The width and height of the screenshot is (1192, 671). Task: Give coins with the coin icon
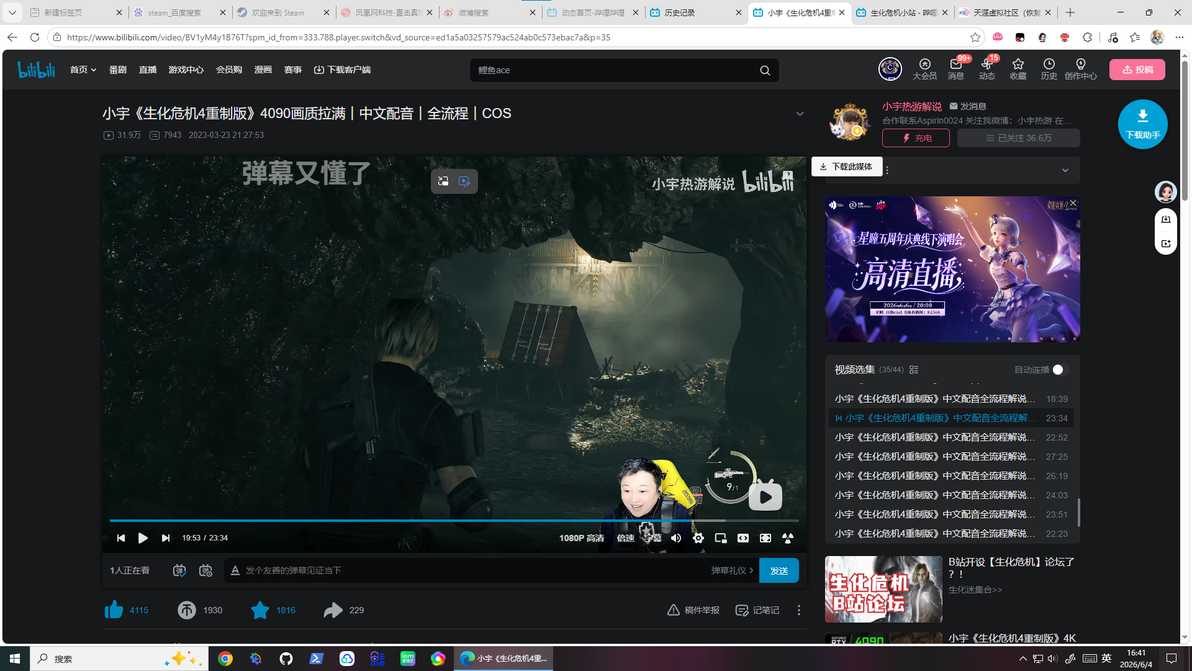(x=186, y=609)
